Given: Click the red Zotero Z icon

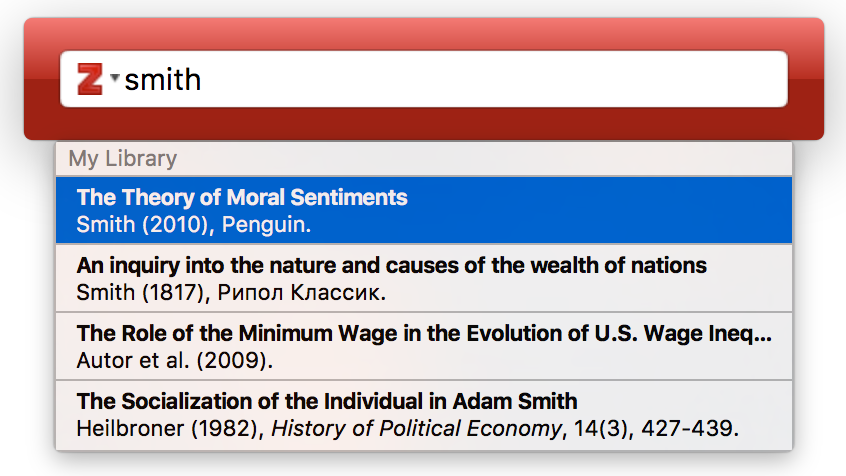Looking at the screenshot, I should (90, 79).
